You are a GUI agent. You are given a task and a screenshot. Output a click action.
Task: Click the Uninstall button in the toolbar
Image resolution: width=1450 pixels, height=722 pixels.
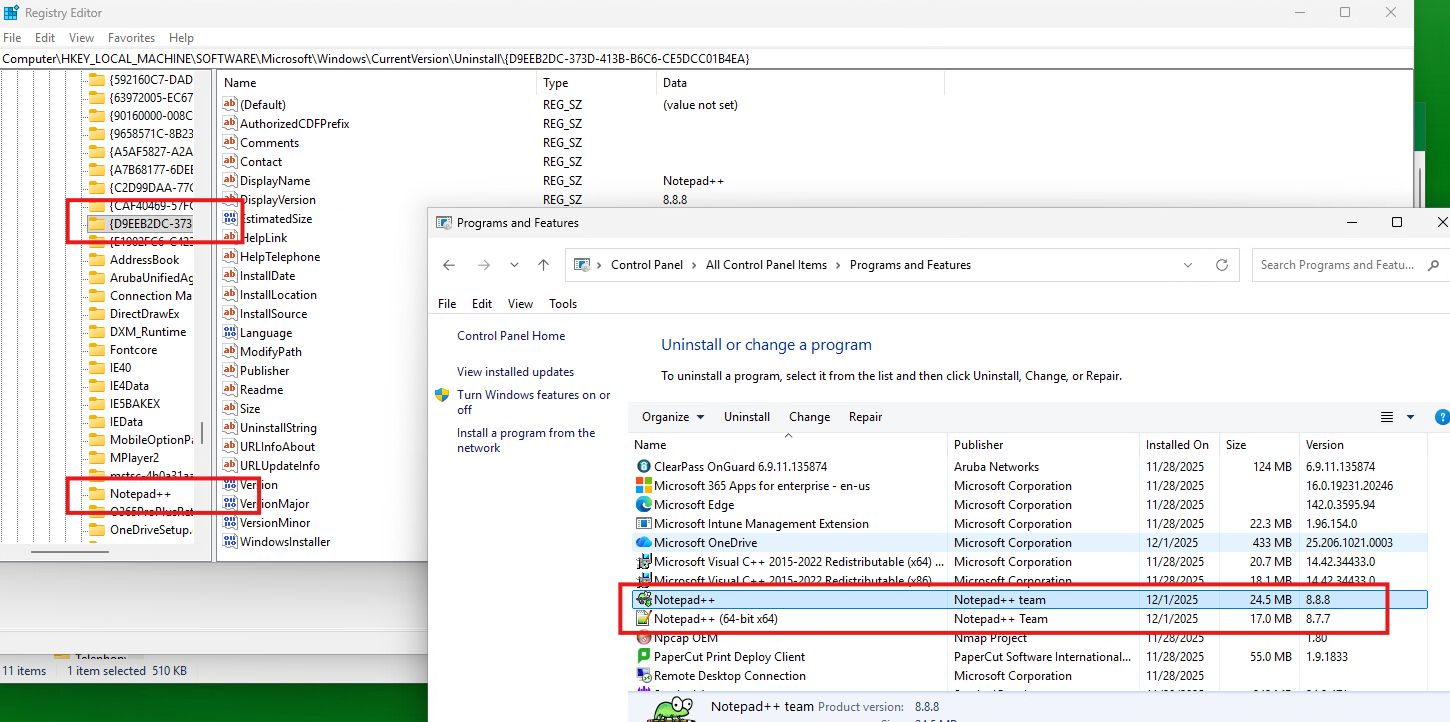click(x=747, y=417)
